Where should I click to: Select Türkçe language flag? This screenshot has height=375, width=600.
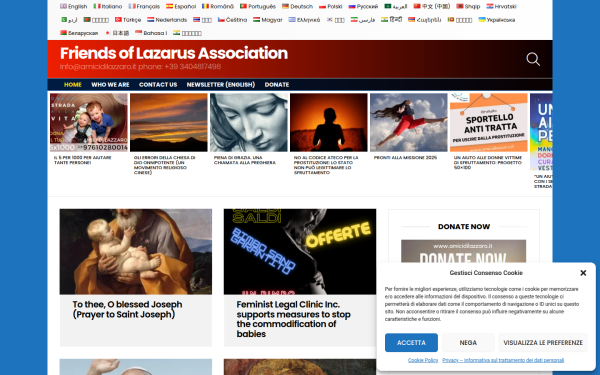[128, 20]
